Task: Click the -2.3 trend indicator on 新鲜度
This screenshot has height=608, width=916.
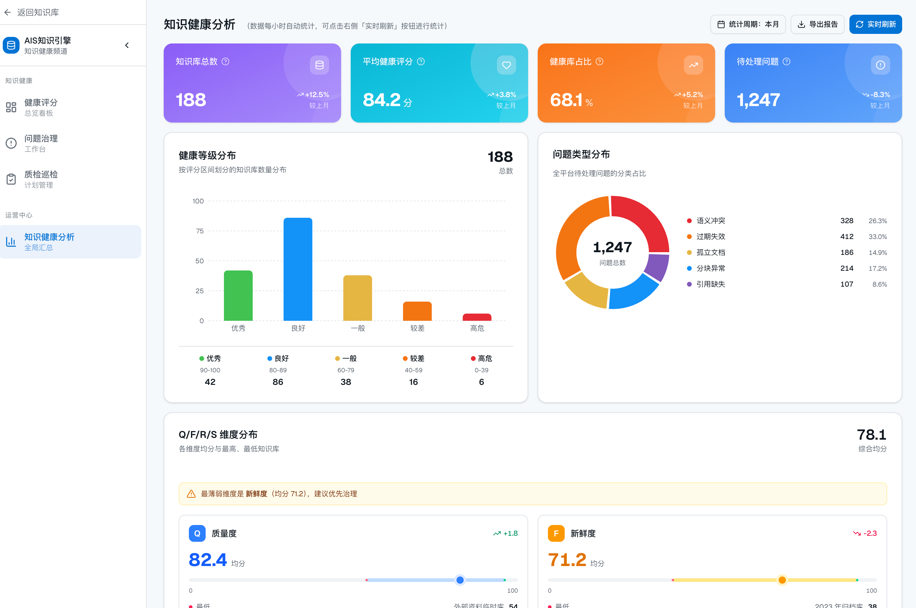Action: pyautogui.click(x=865, y=533)
